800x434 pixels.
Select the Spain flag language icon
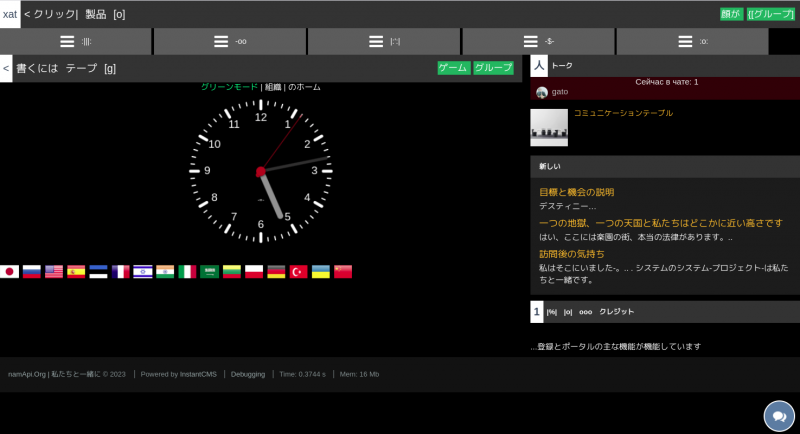(x=76, y=272)
